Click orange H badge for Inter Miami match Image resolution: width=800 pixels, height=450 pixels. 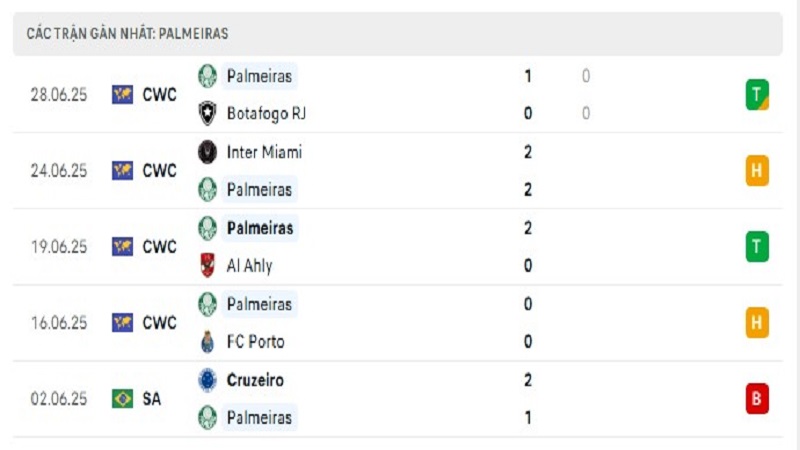(x=757, y=170)
